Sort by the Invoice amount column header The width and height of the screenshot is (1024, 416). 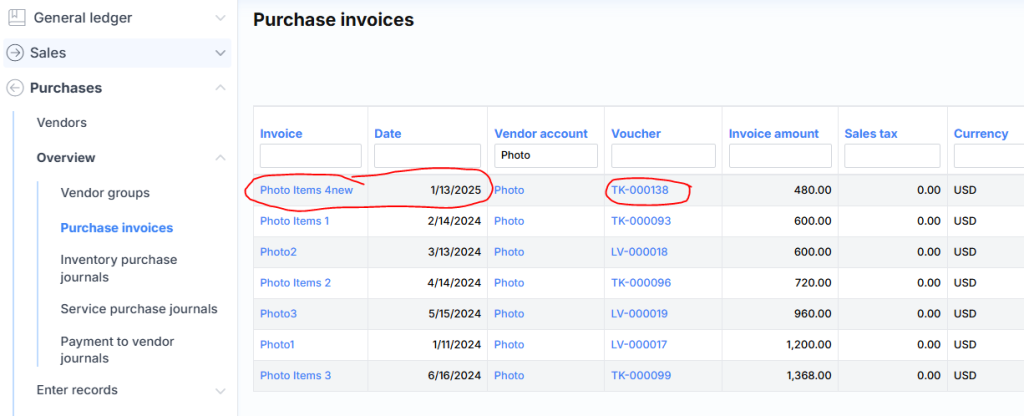coord(773,134)
